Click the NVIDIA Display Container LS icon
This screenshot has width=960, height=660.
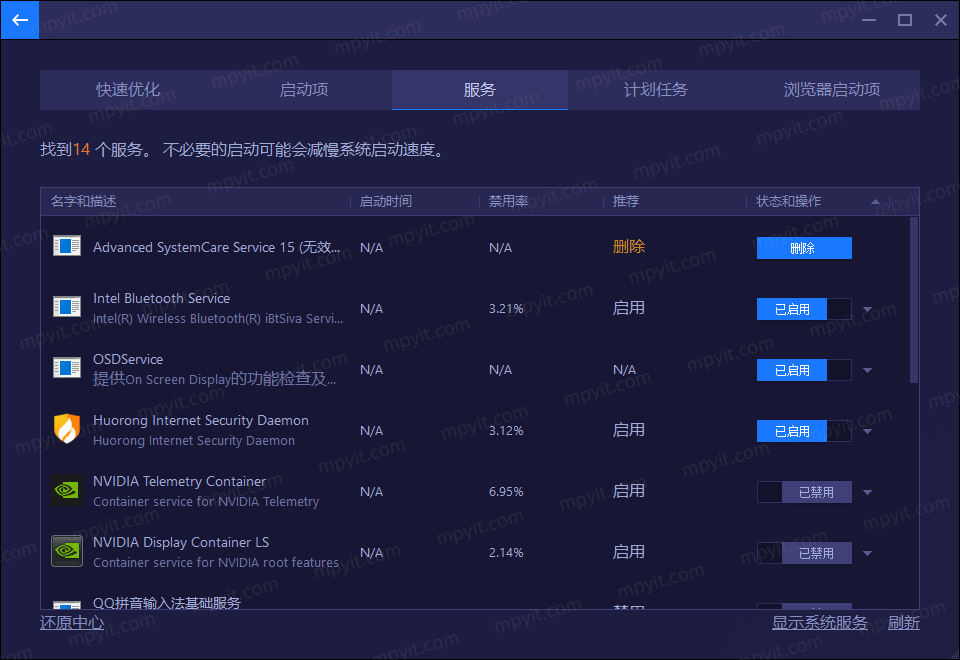[67, 551]
